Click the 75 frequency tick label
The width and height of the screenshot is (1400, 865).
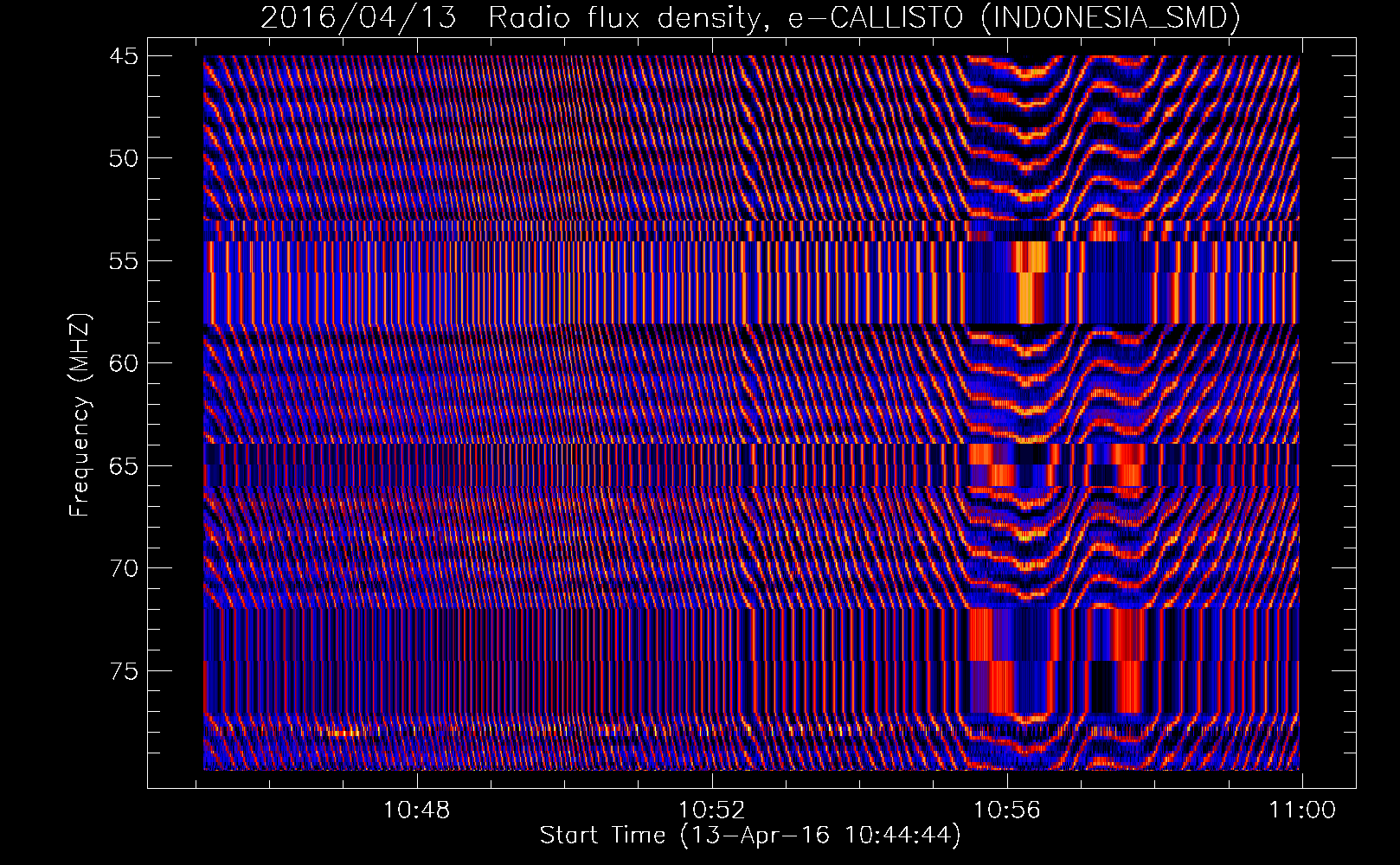124,671
